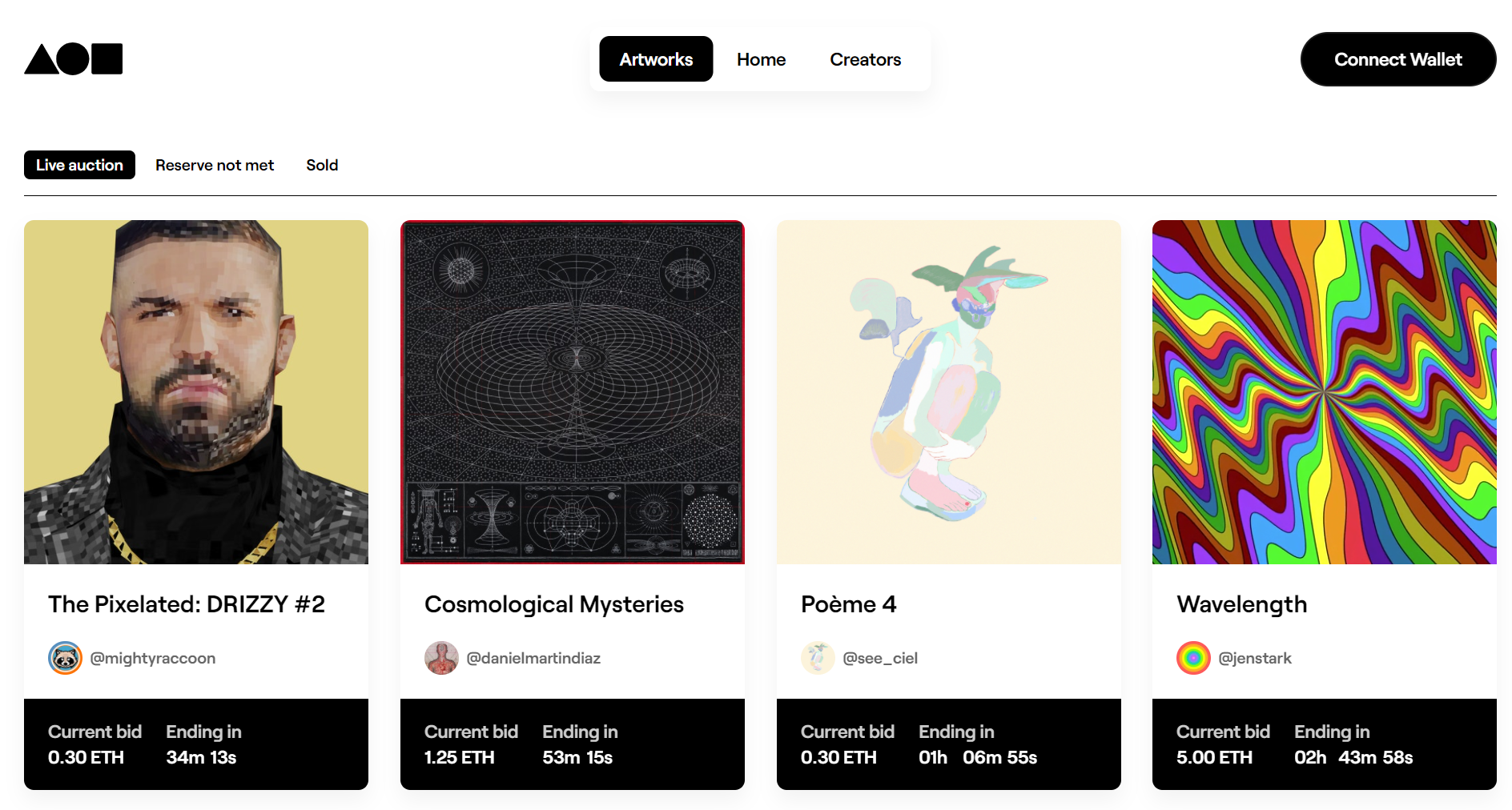Screen dimensions: 1512x810
Task: Open The Pixelated: DRIZZY #2 artwork image
Action: click(x=196, y=392)
